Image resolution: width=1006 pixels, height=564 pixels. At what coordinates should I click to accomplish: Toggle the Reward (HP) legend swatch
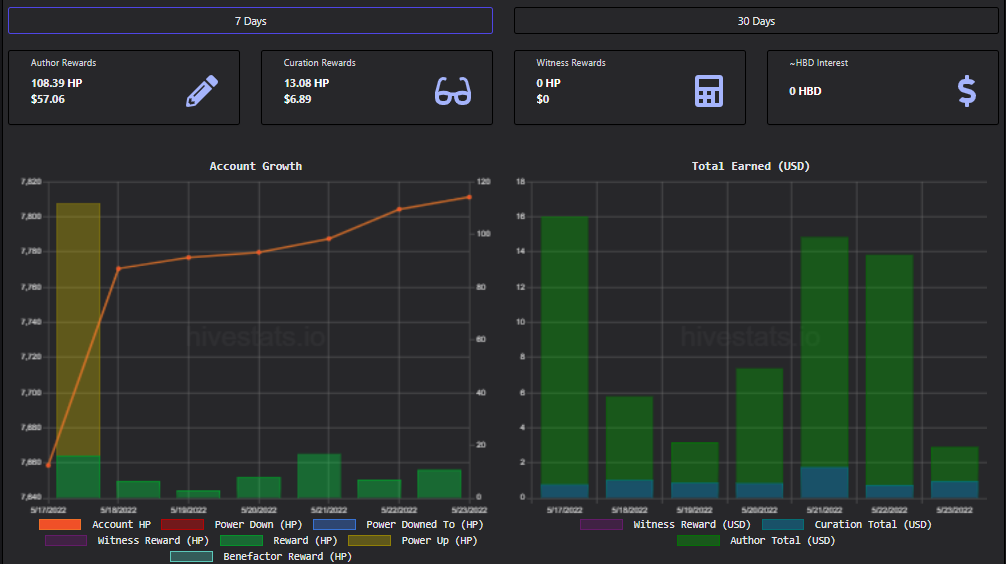point(241,540)
